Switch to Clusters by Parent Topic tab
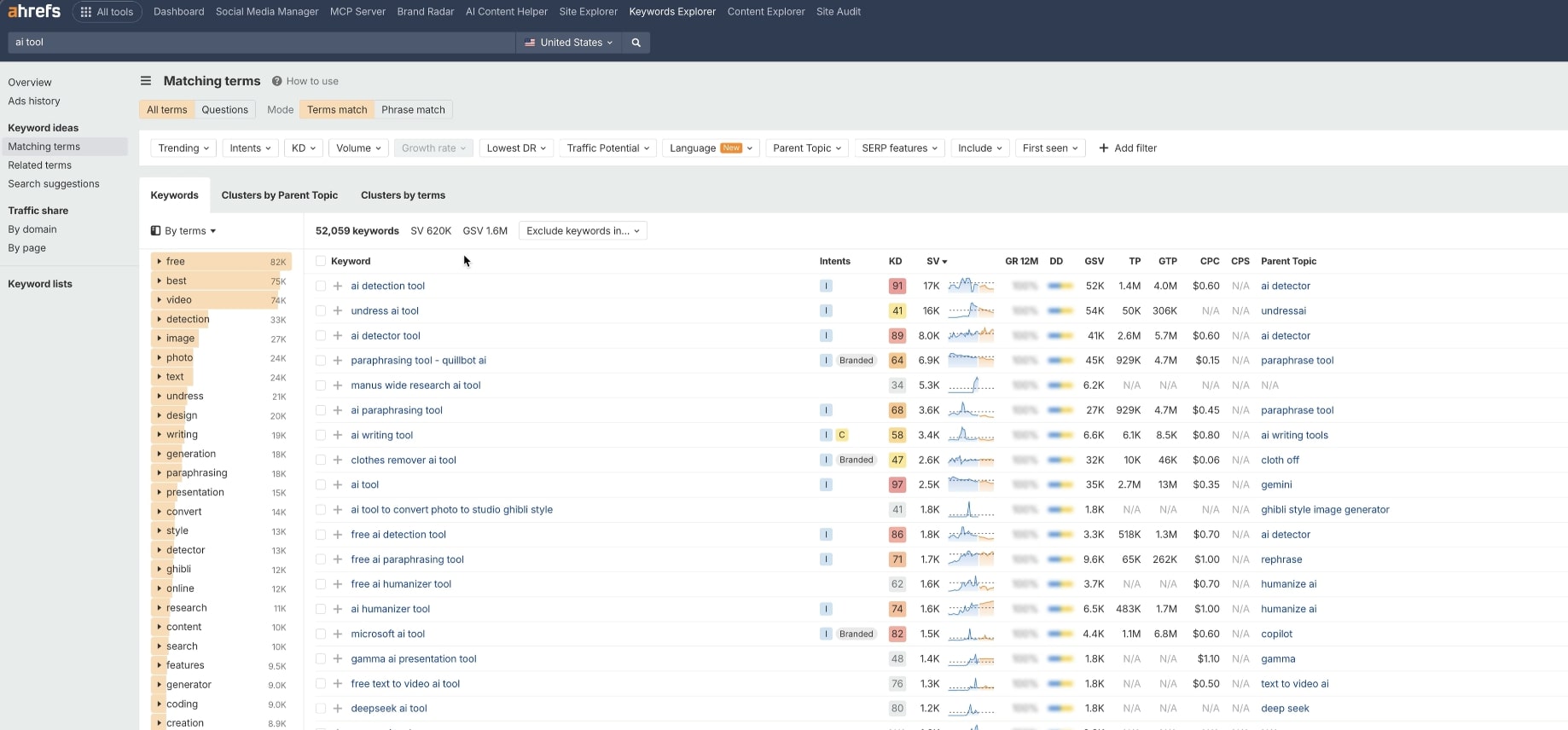1568x730 pixels. (280, 195)
